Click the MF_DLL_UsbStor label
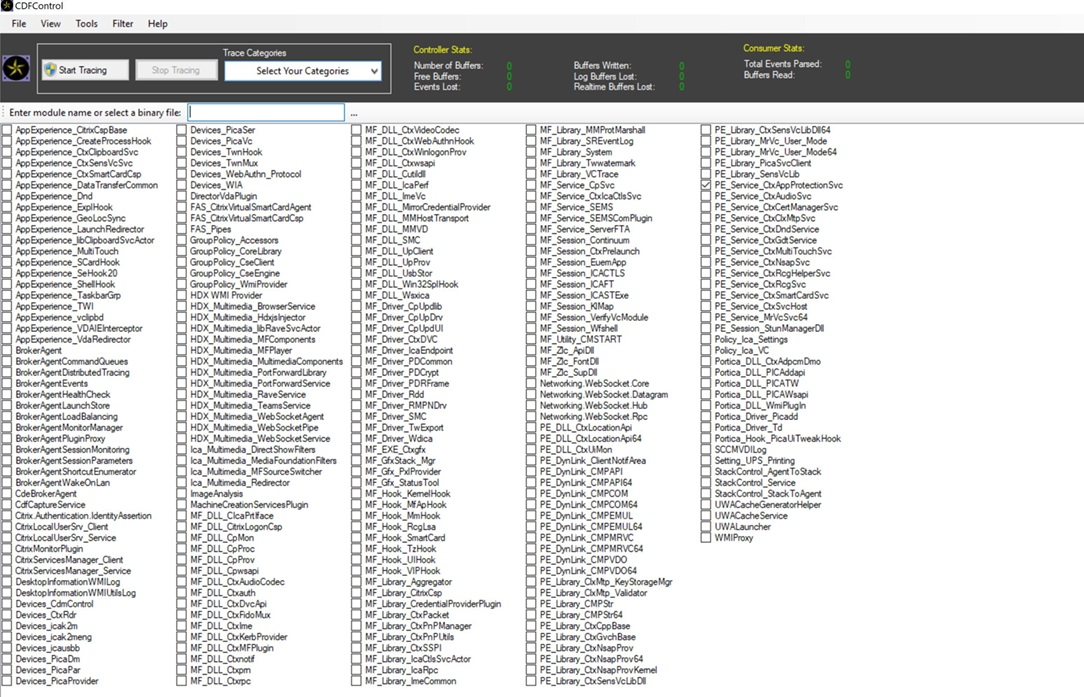The height and width of the screenshot is (697, 1084). coord(399,273)
